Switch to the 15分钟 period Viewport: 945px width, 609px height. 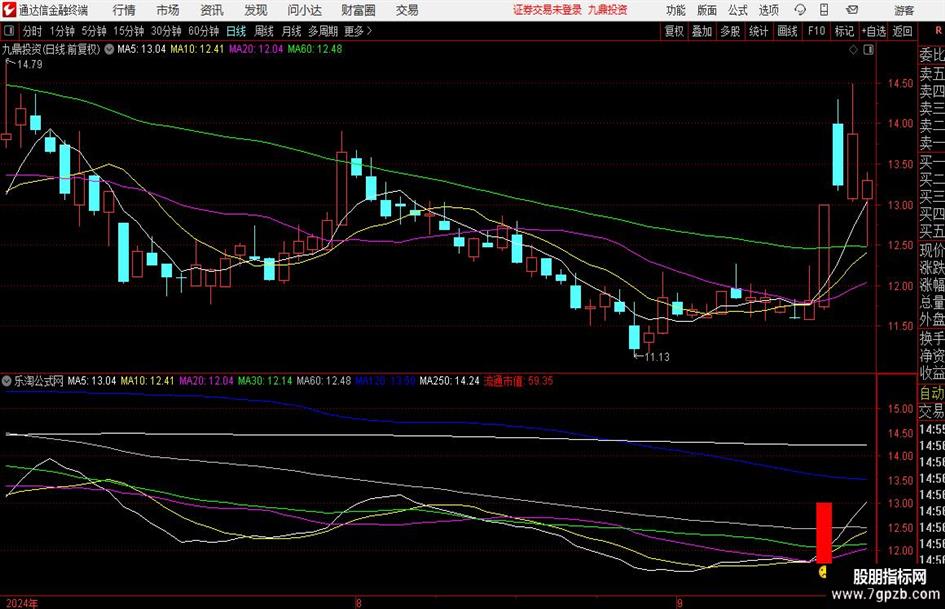128,31
